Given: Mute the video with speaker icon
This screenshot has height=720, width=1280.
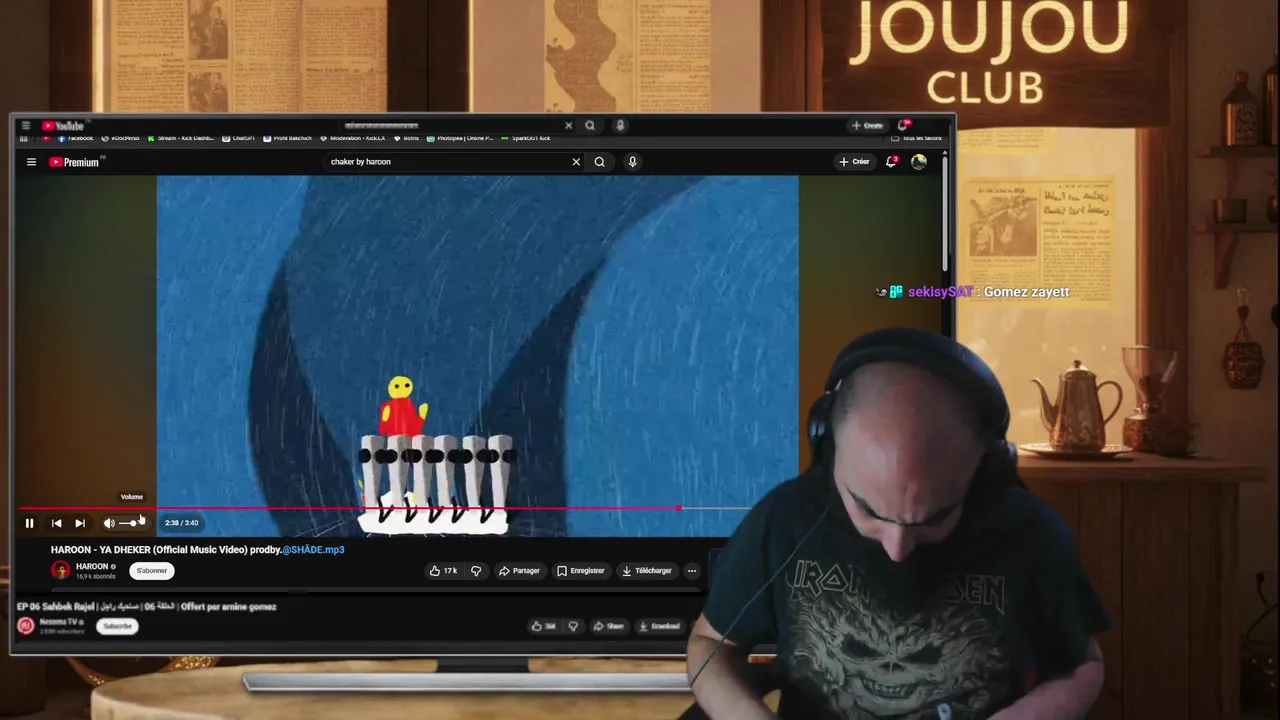Looking at the screenshot, I should (109, 523).
